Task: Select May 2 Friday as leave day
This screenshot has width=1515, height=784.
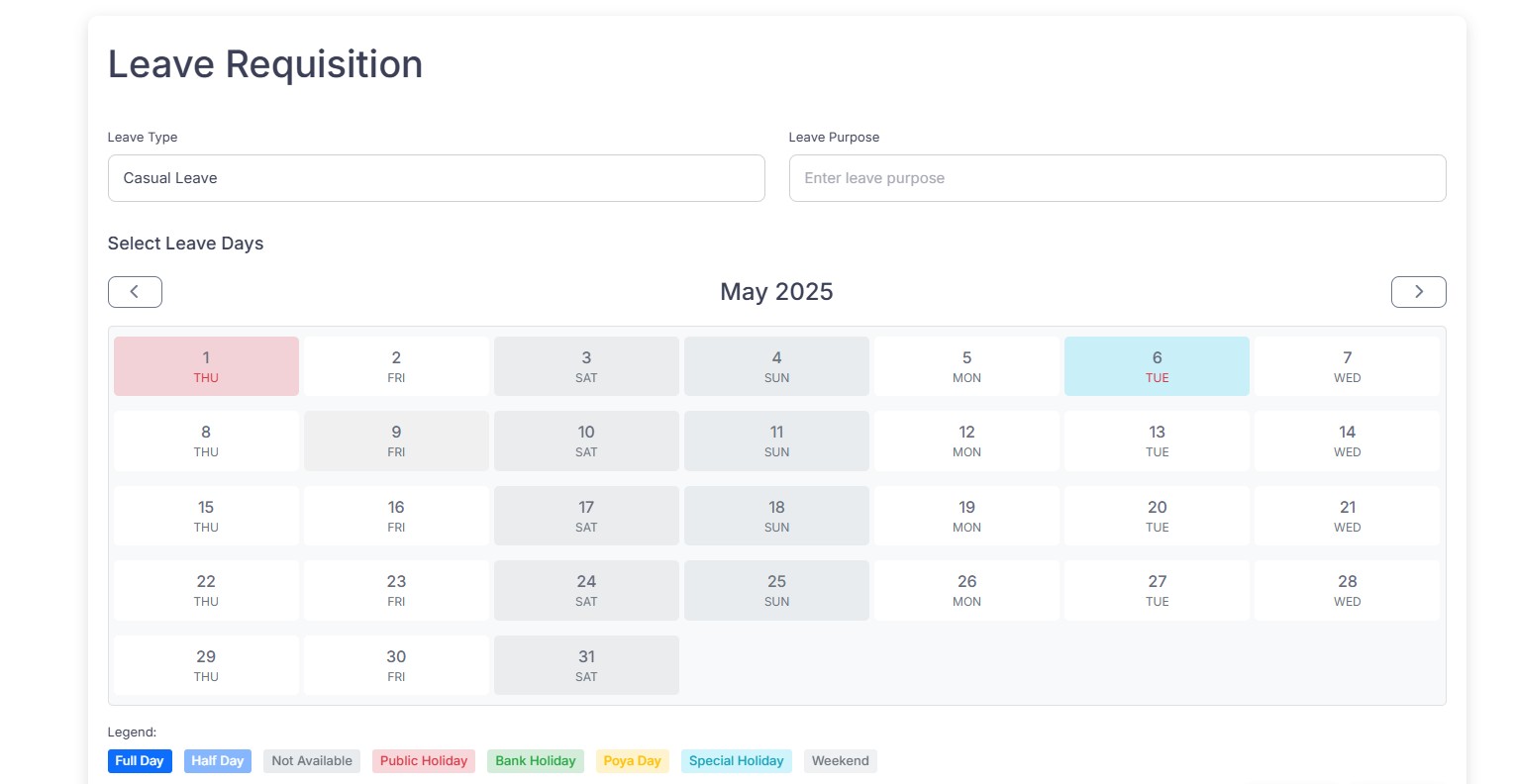Action: tap(396, 366)
